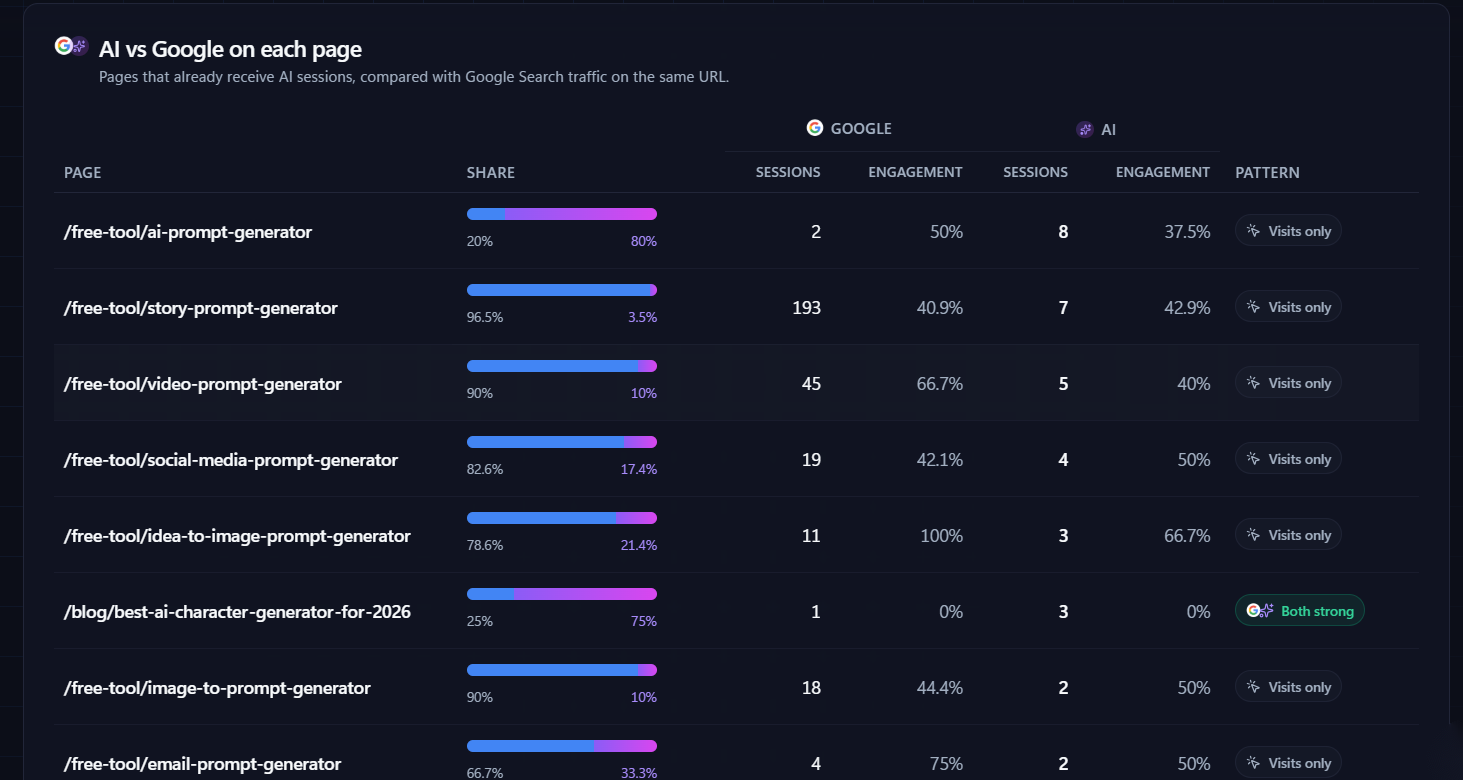Click sparkle icon in story-prompt-generator Visits only badge
1463x780 pixels.
(1253, 307)
